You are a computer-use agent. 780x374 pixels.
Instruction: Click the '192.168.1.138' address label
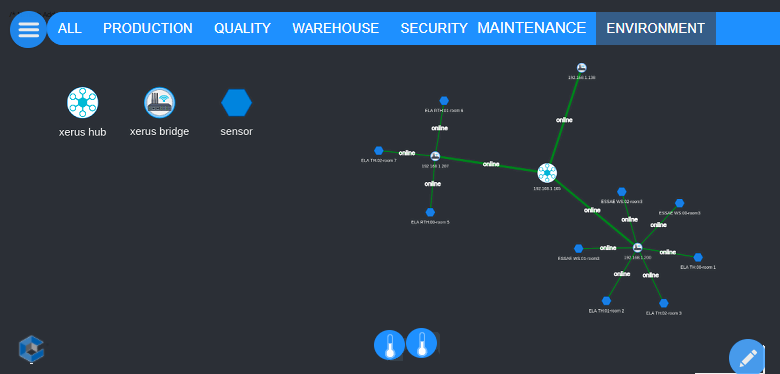(582, 78)
